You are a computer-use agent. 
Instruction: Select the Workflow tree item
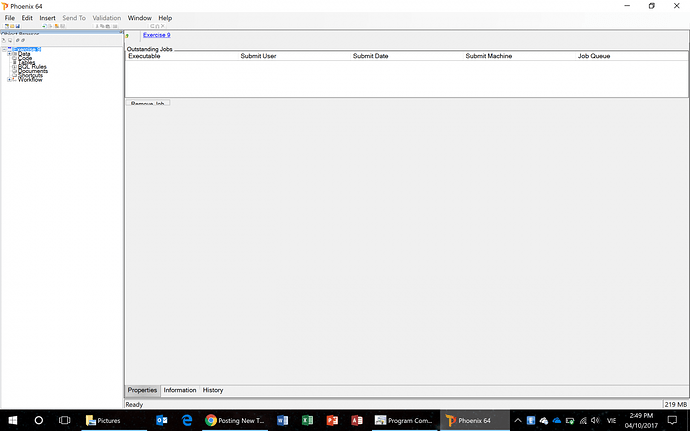click(30, 80)
